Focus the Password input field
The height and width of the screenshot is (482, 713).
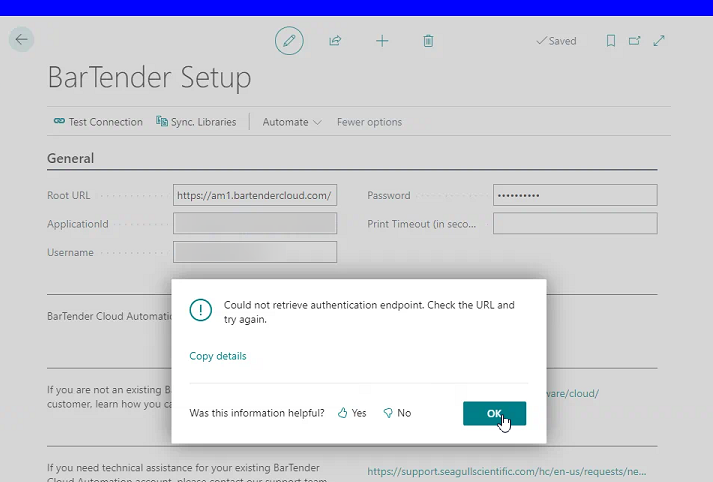click(x=575, y=195)
